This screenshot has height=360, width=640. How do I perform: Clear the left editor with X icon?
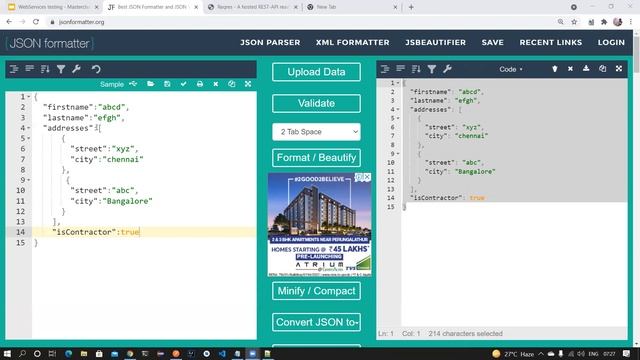(216, 84)
